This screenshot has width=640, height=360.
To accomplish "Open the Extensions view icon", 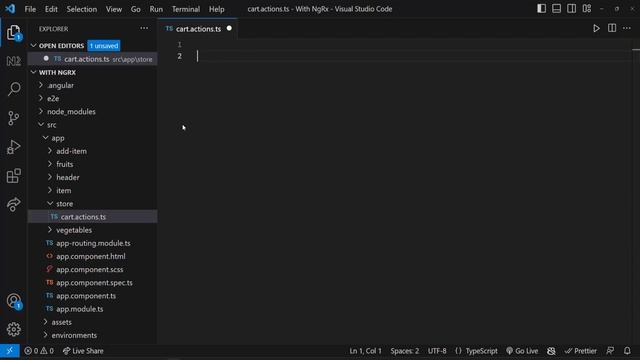I will coord(13,176).
